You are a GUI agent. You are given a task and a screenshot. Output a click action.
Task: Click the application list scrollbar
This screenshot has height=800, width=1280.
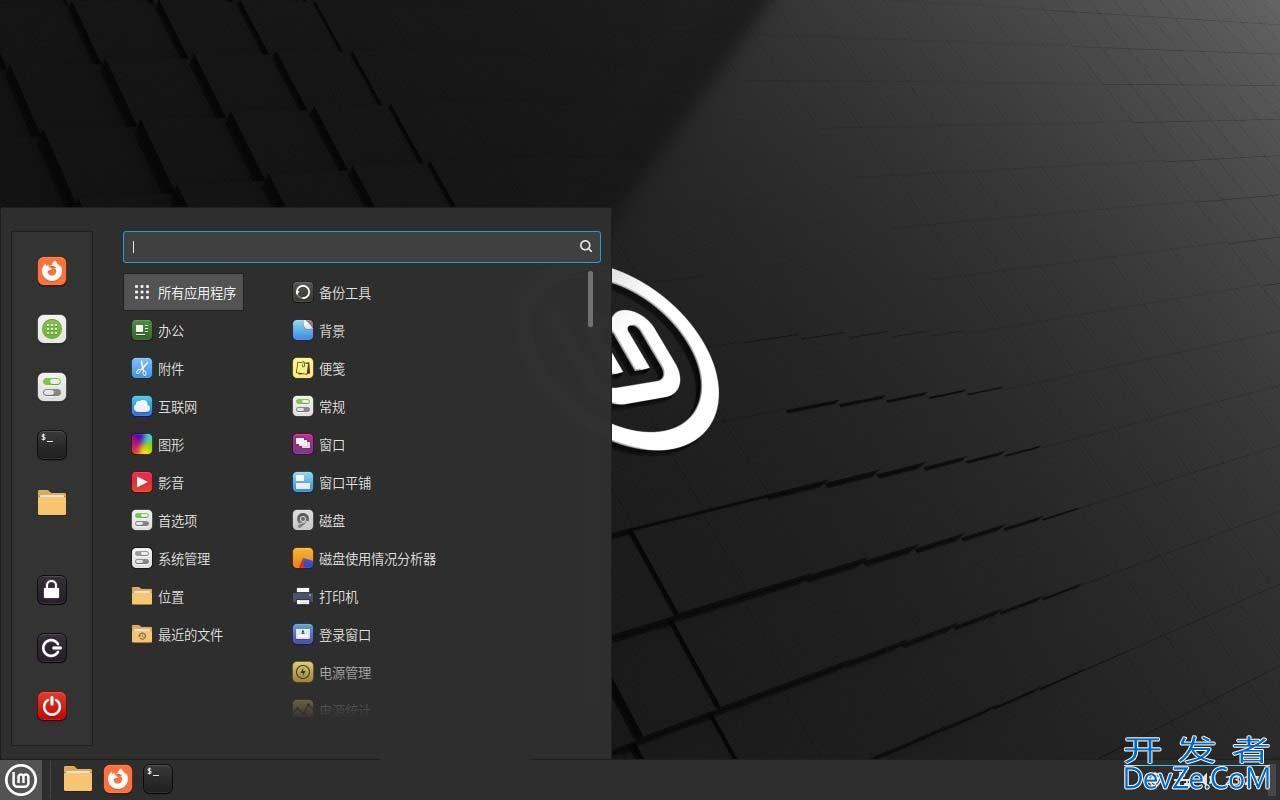pyautogui.click(x=591, y=298)
